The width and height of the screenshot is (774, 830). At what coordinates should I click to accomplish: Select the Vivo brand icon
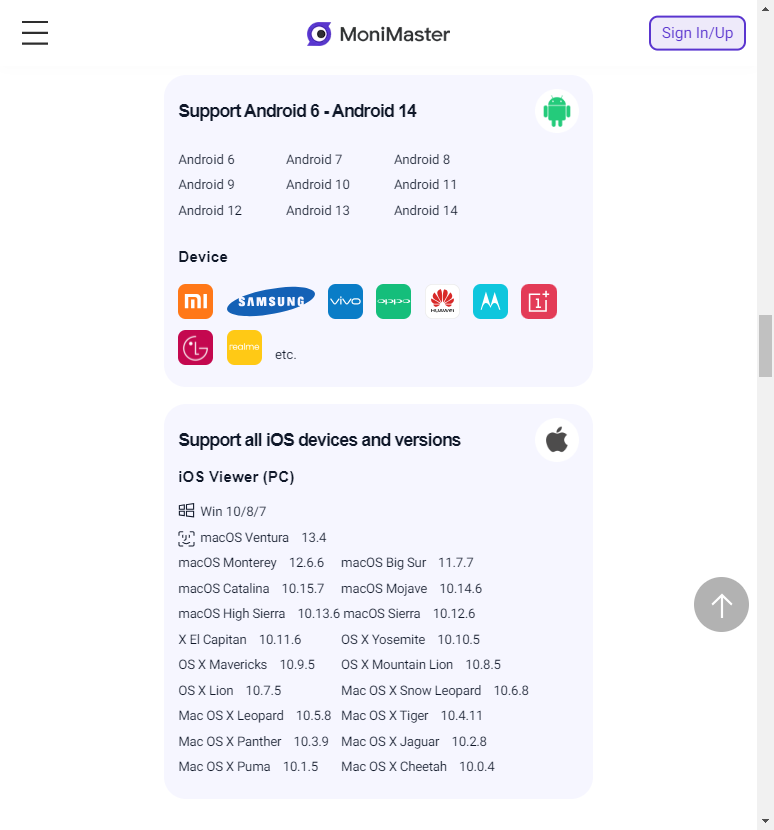pyautogui.click(x=345, y=301)
